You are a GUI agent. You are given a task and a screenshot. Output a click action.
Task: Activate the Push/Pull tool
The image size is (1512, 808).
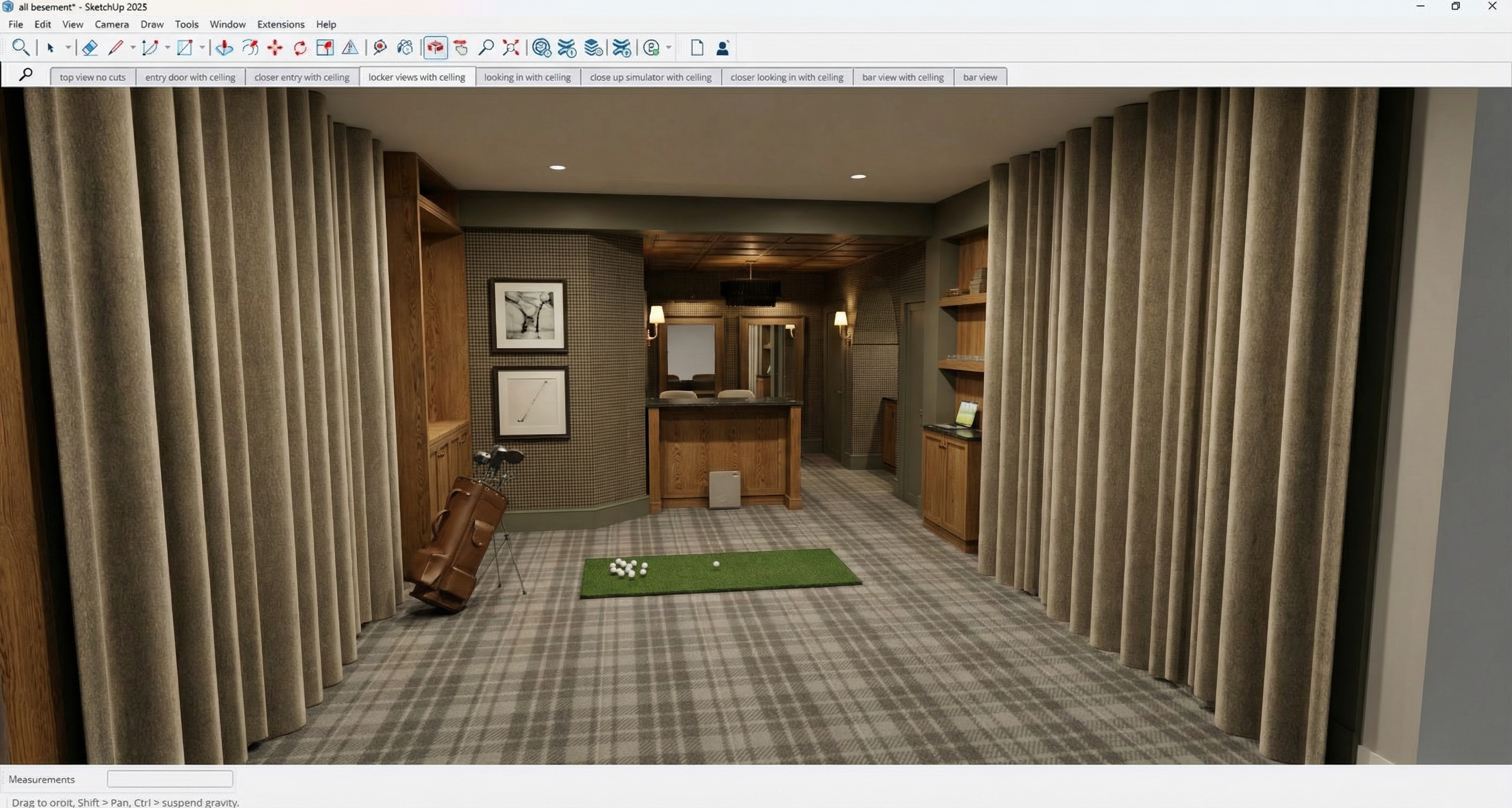[x=223, y=48]
